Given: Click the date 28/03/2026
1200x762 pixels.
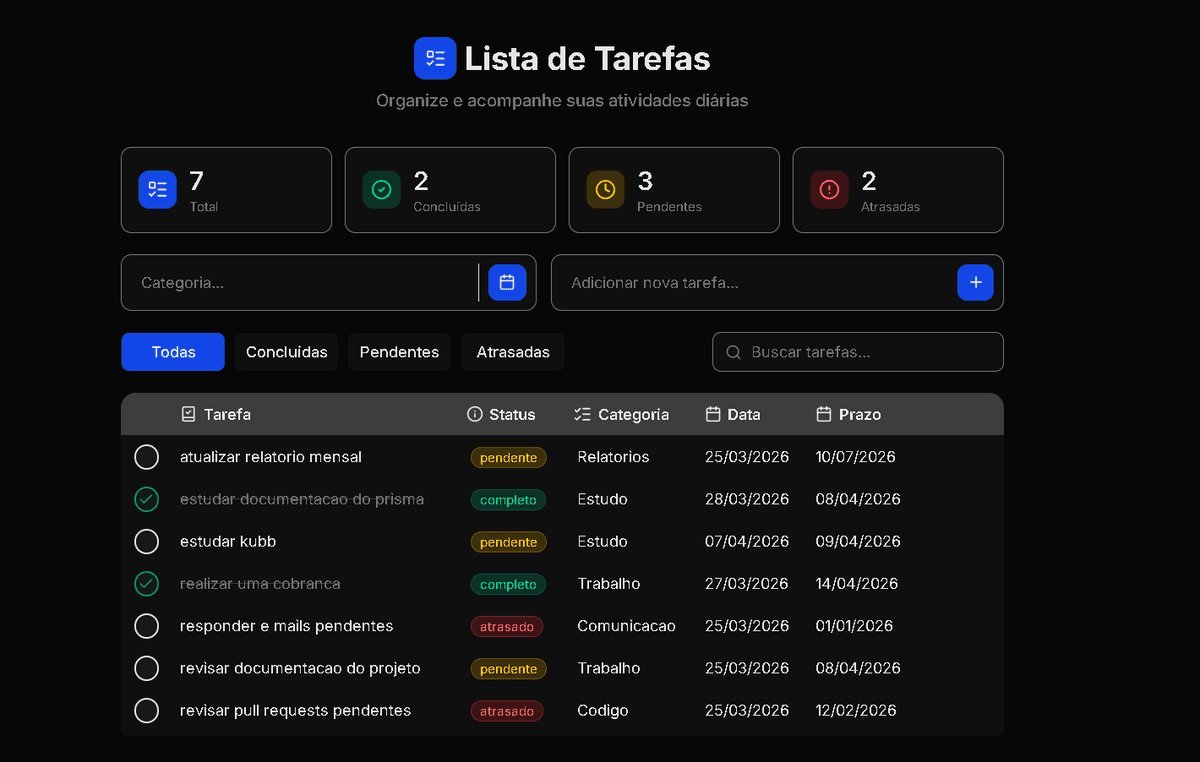Looking at the screenshot, I should click(x=747, y=499).
